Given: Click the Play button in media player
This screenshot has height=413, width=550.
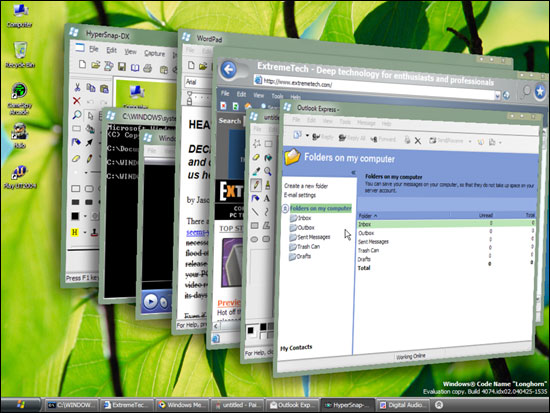Looking at the screenshot, I should pyautogui.click(x=151, y=301).
